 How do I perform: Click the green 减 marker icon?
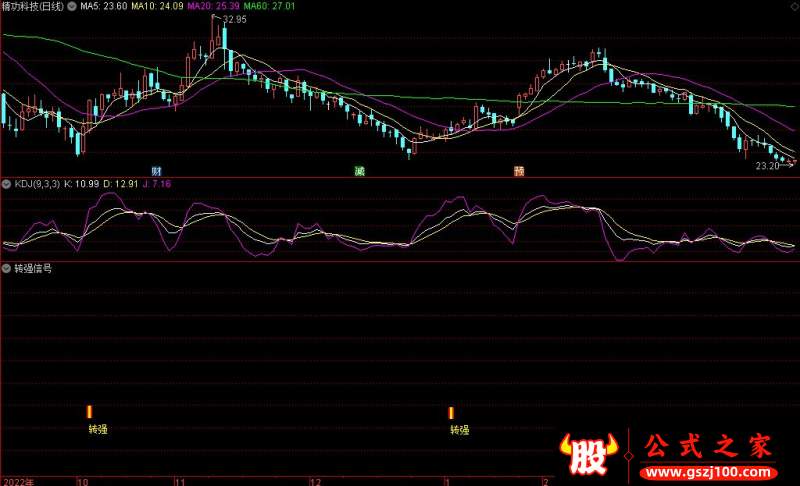(359, 171)
